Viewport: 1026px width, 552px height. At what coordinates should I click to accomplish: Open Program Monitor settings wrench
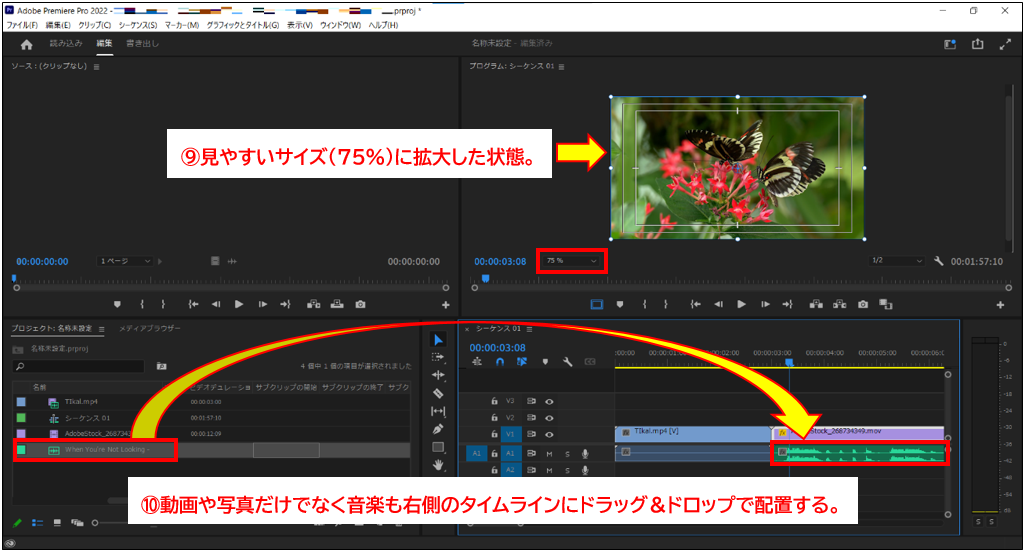(938, 261)
